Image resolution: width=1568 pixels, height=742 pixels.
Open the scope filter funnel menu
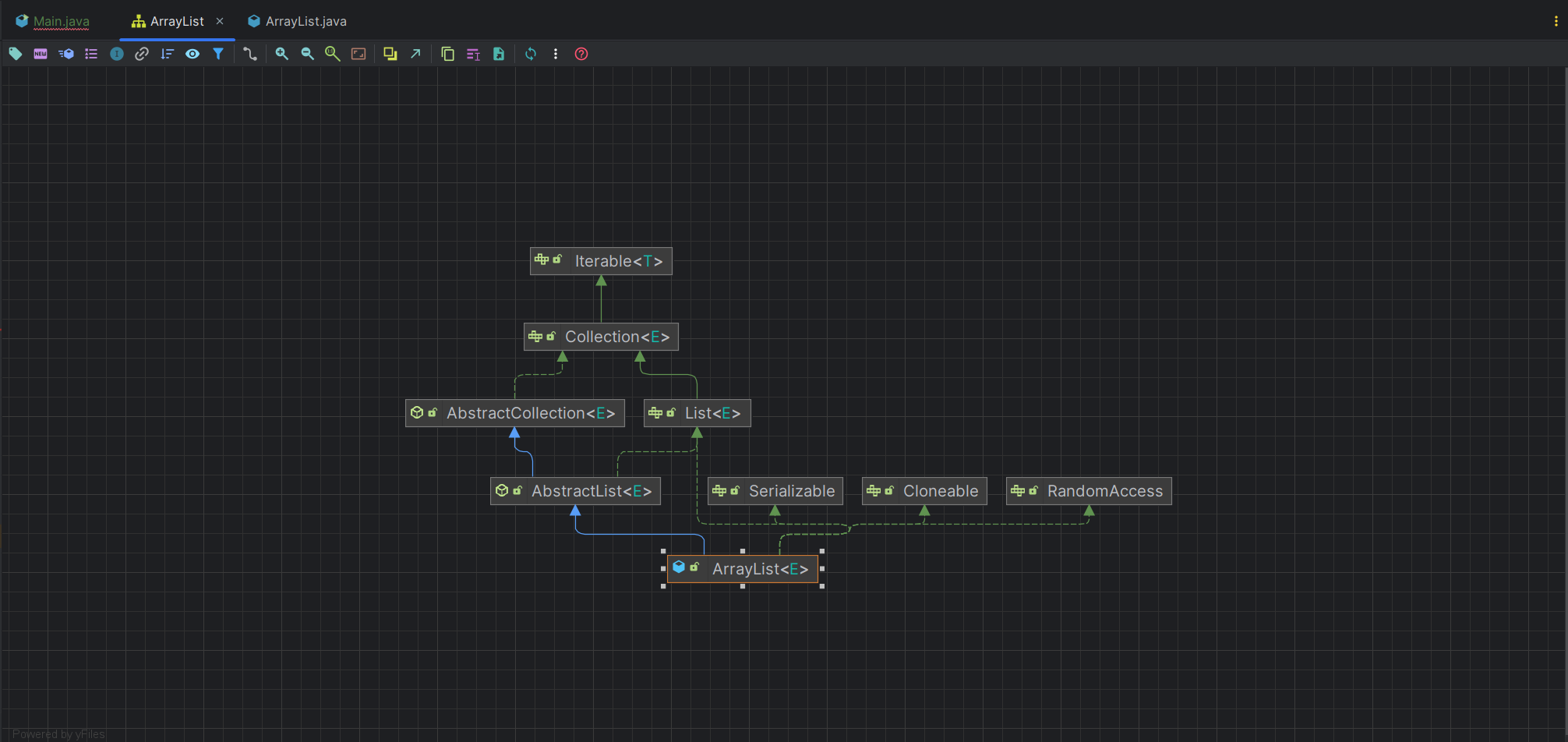click(218, 54)
